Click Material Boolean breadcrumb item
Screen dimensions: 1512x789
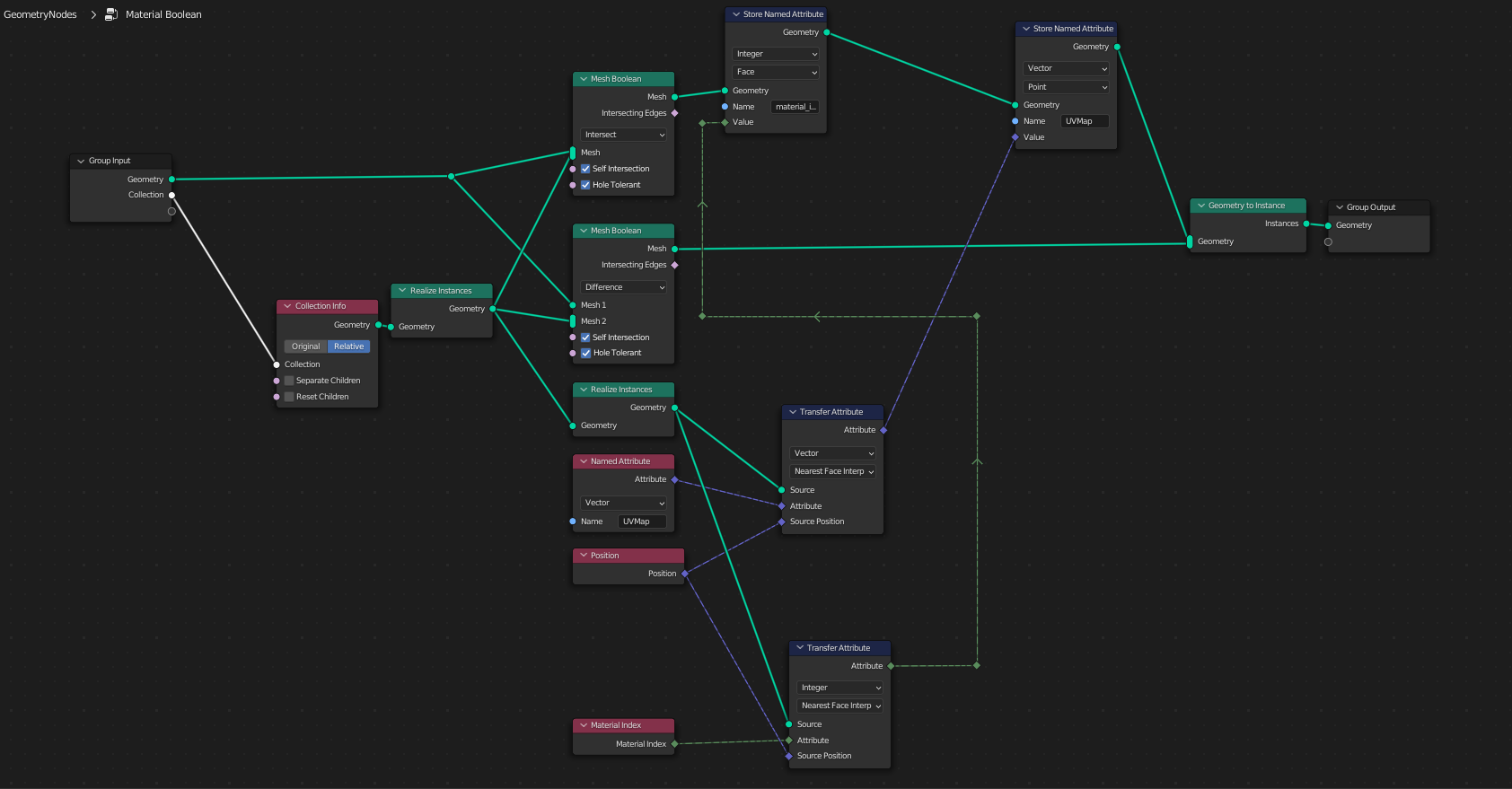click(163, 14)
